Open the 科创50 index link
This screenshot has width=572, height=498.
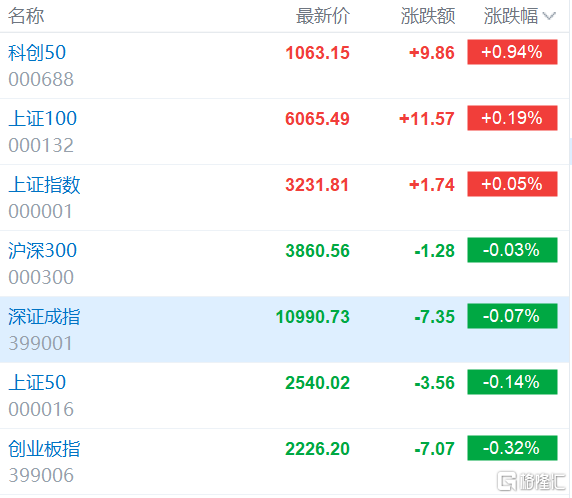(37, 53)
